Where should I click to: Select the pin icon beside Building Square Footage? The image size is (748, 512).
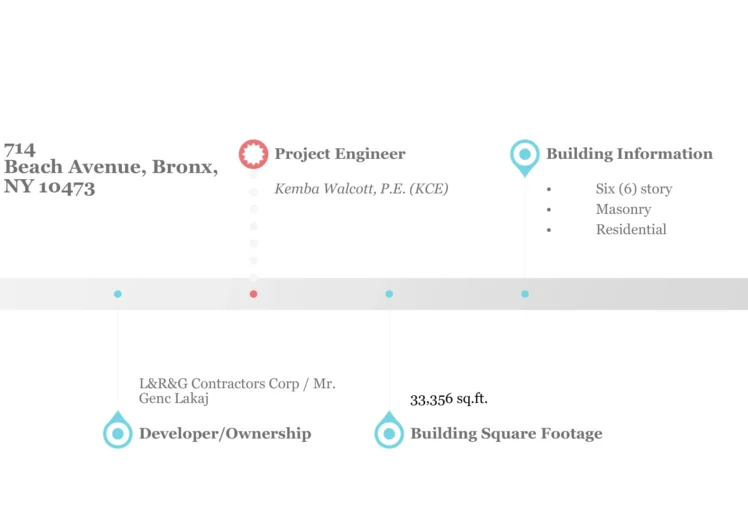(389, 433)
